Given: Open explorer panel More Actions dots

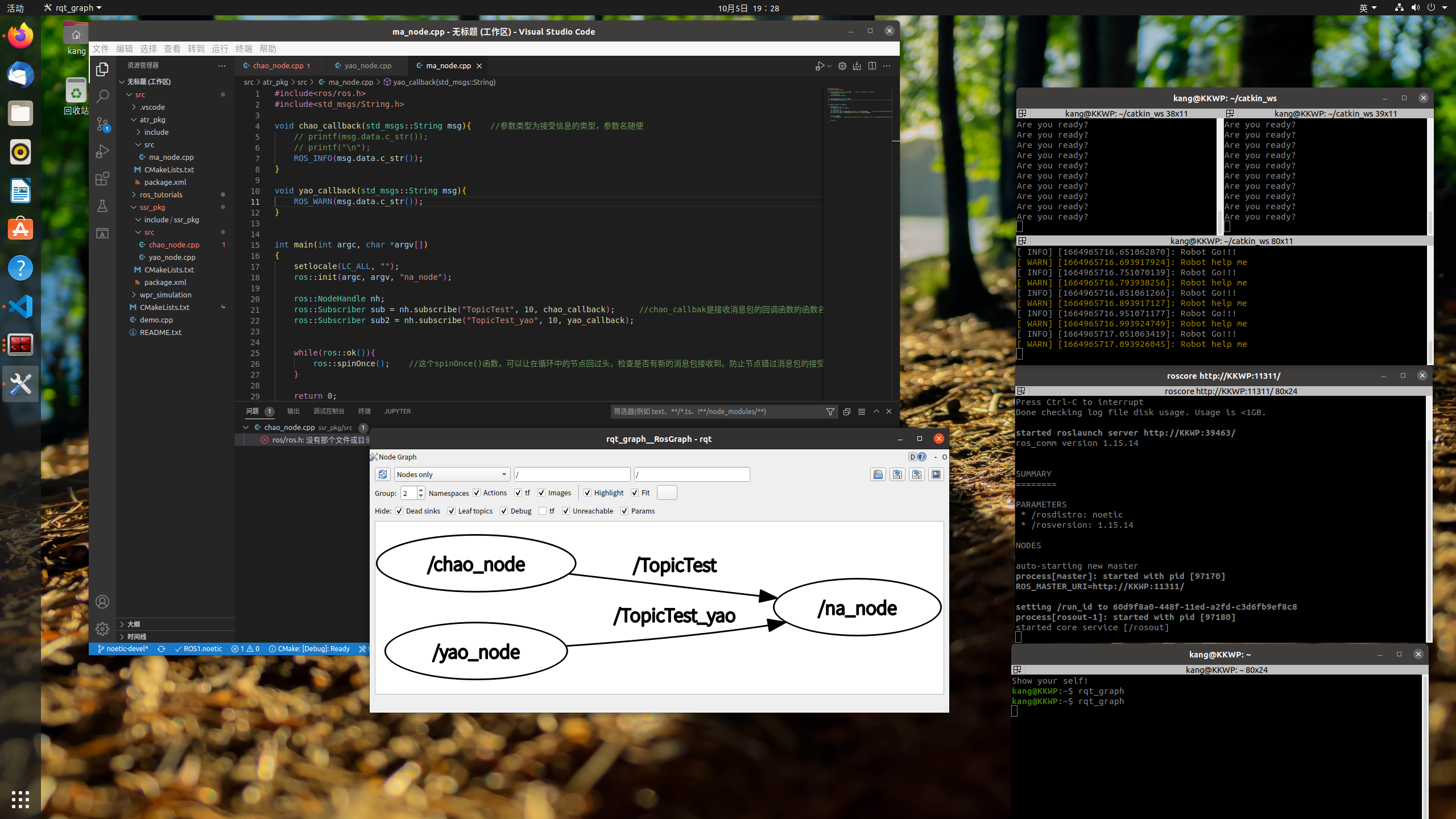Looking at the screenshot, I should pyautogui.click(x=222, y=66).
